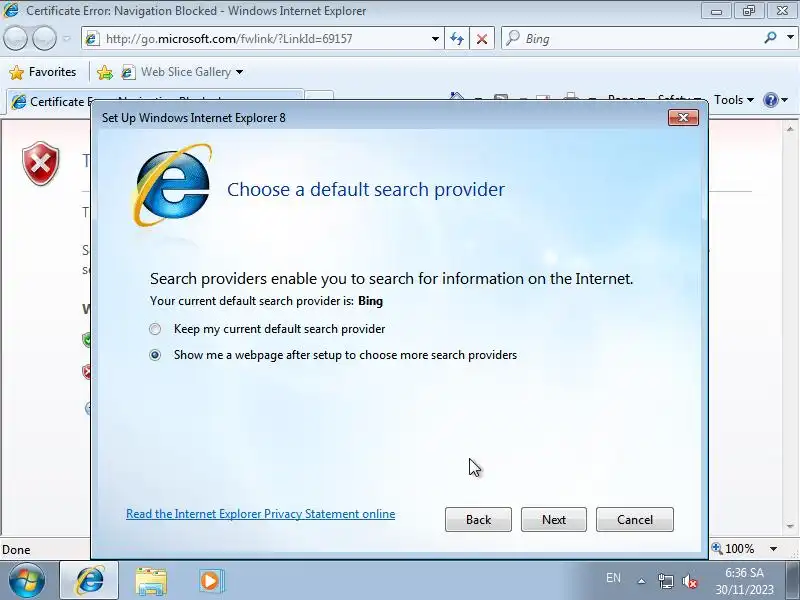Click the browser Back arrow button
The width and height of the screenshot is (800, 600).
coord(15,38)
